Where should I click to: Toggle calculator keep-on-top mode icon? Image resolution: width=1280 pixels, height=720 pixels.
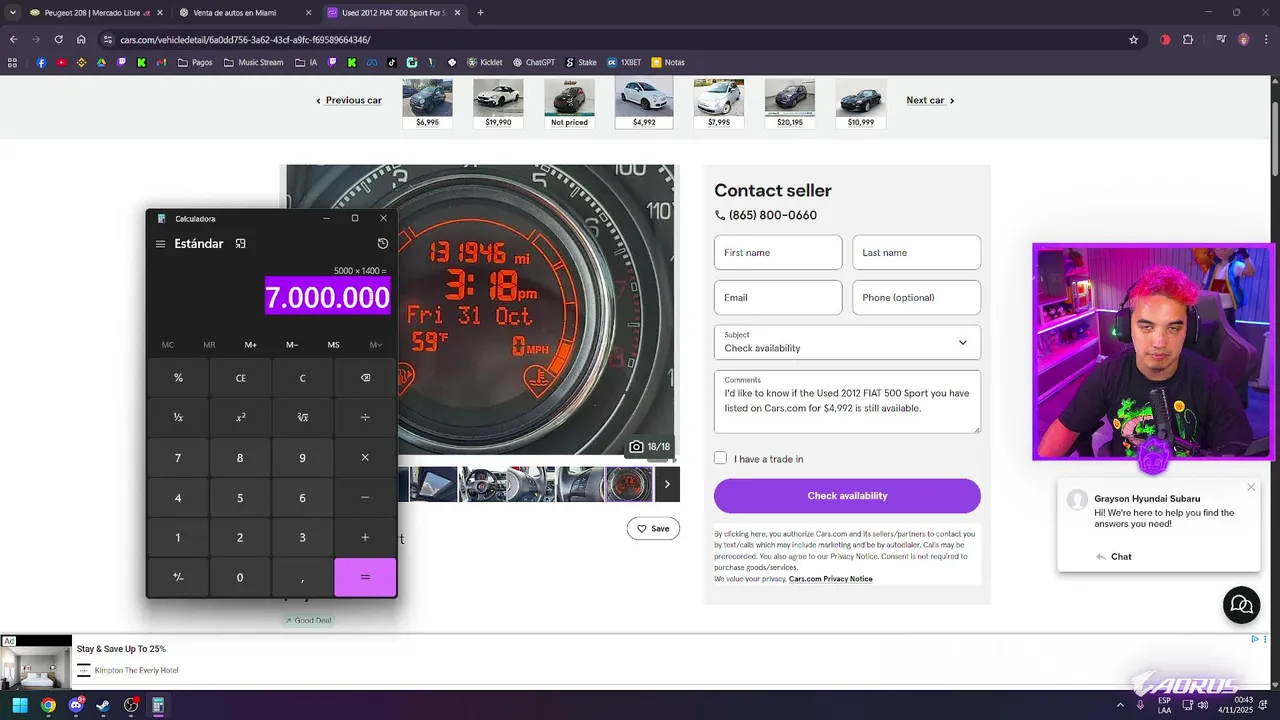pos(240,244)
